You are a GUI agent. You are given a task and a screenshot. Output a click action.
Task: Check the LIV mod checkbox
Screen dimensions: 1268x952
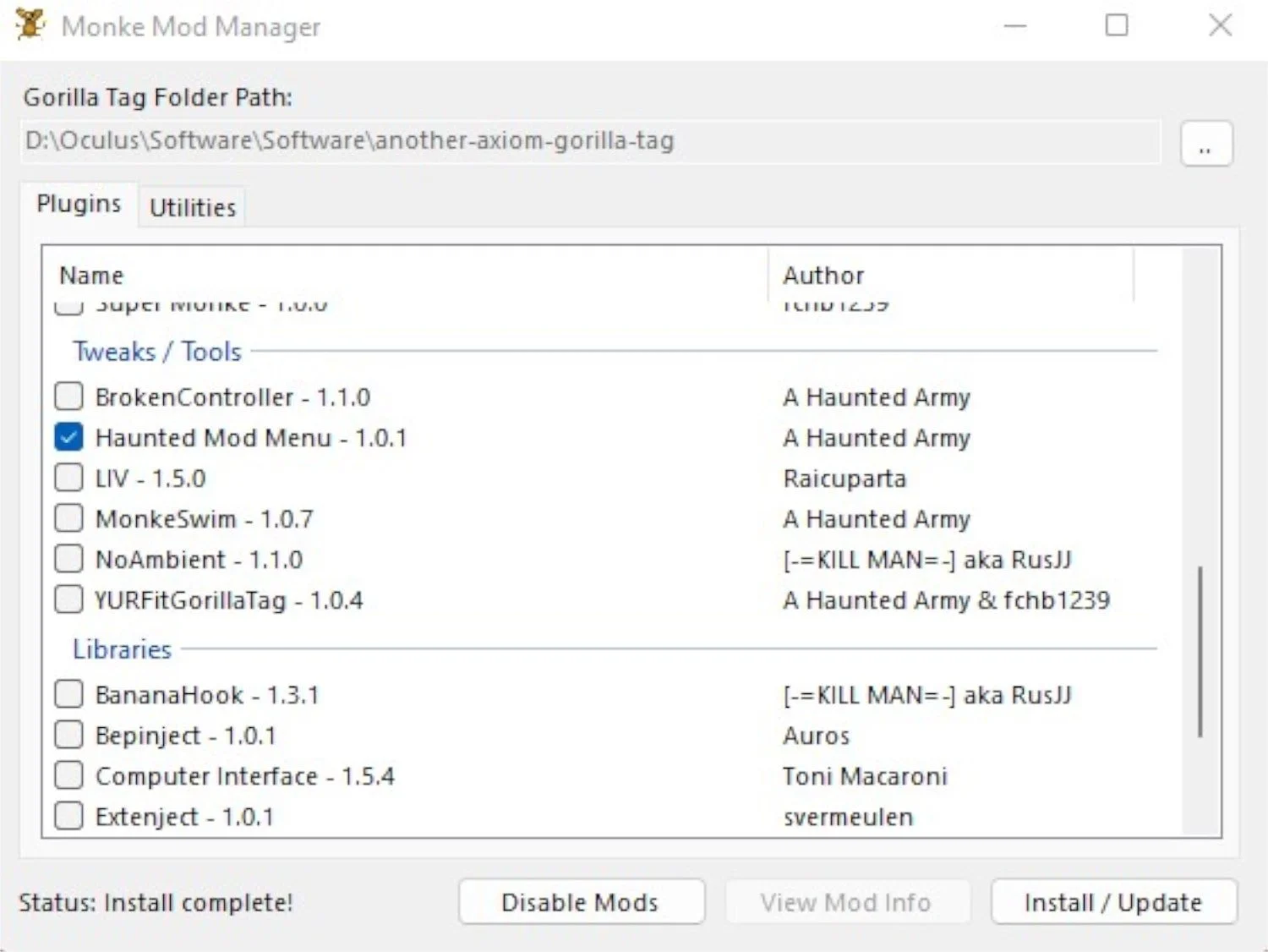[x=68, y=477]
